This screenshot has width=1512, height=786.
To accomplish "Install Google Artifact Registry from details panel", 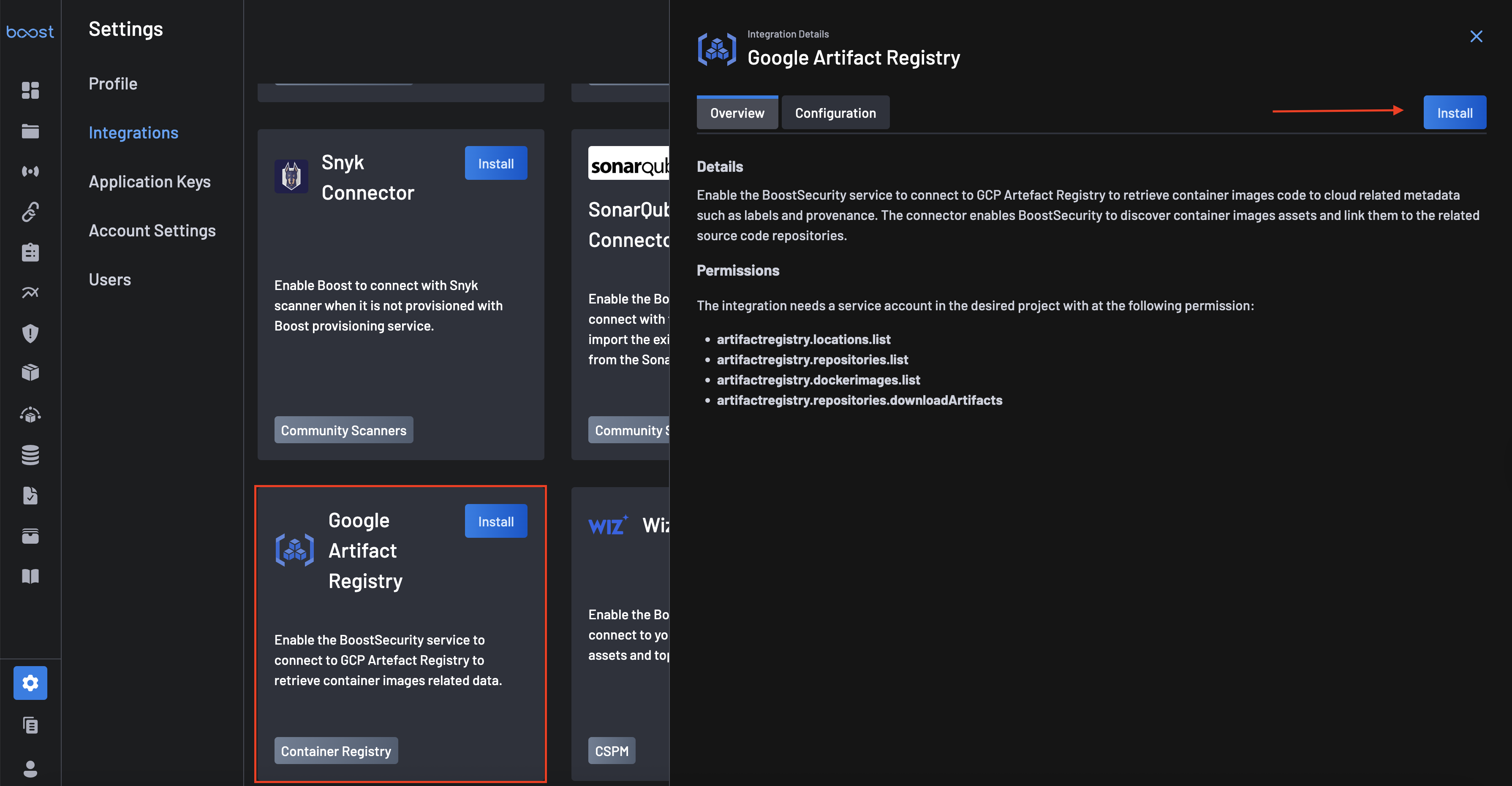I will tap(1454, 113).
